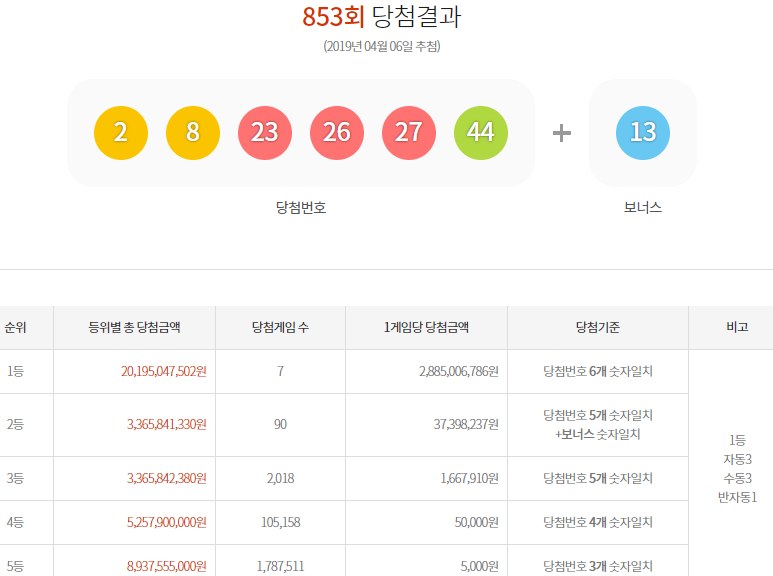Click the 1게임당 당첨금액 column header
Image resolution: width=773 pixels, height=576 pixels.
tap(426, 327)
